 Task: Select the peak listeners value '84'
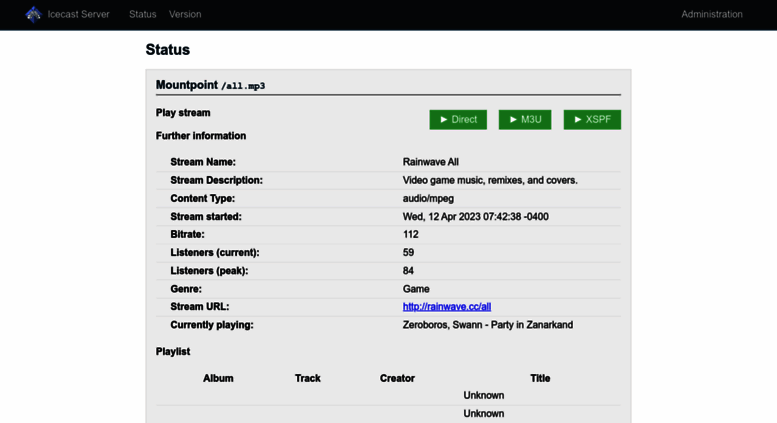click(408, 271)
